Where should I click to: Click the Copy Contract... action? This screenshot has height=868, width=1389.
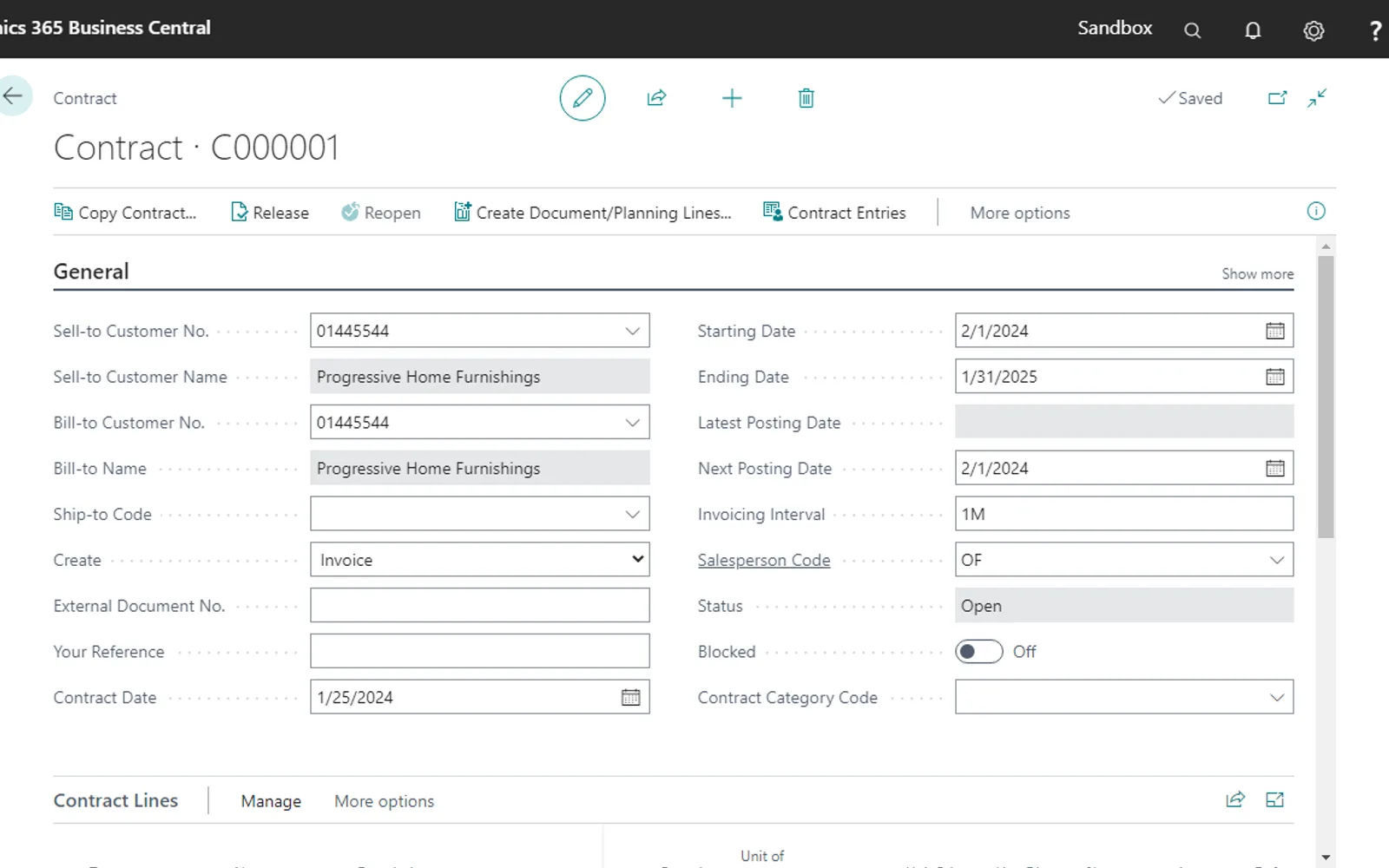coord(125,213)
